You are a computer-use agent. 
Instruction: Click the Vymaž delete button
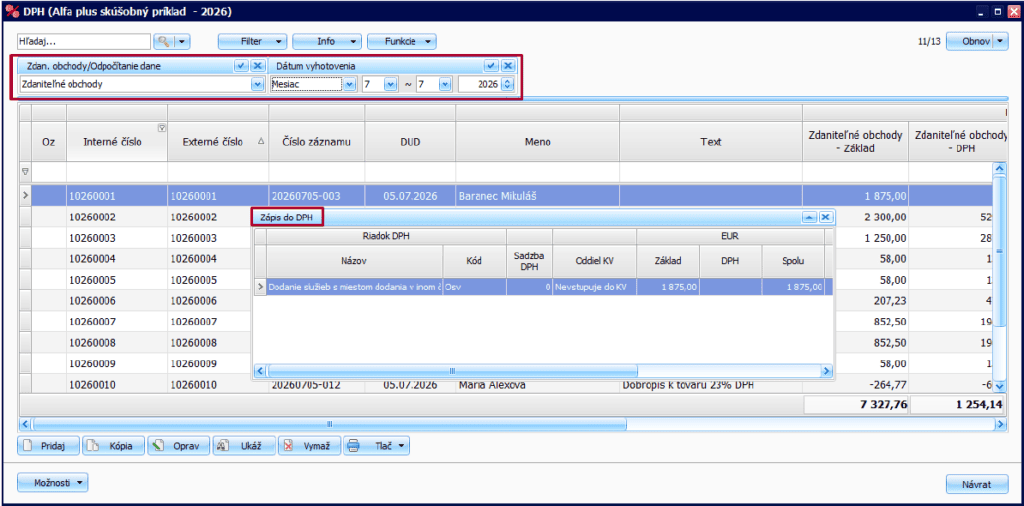coord(309,446)
